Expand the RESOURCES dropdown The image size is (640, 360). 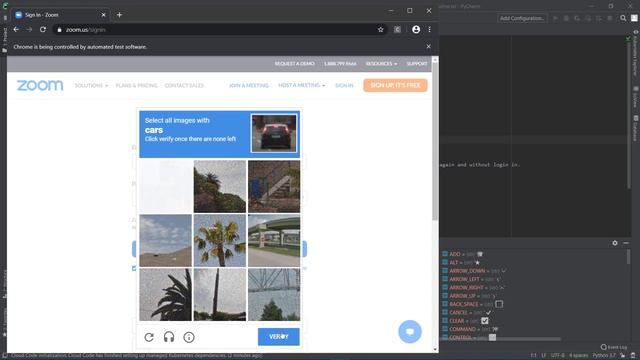tap(381, 64)
